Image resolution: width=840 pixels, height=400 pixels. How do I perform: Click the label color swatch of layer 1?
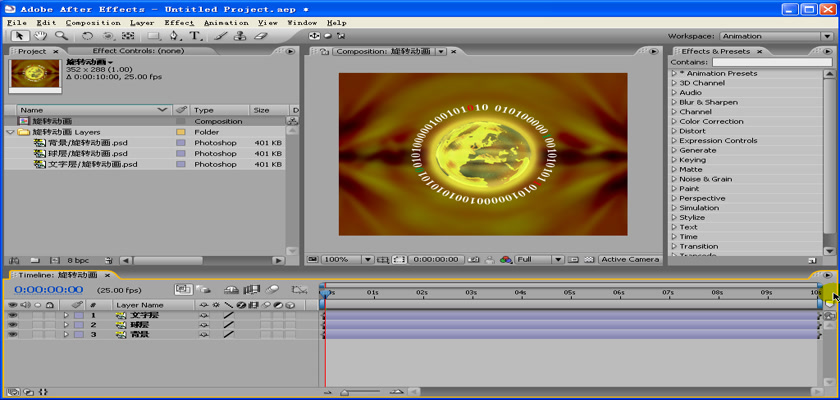click(79, 315)
